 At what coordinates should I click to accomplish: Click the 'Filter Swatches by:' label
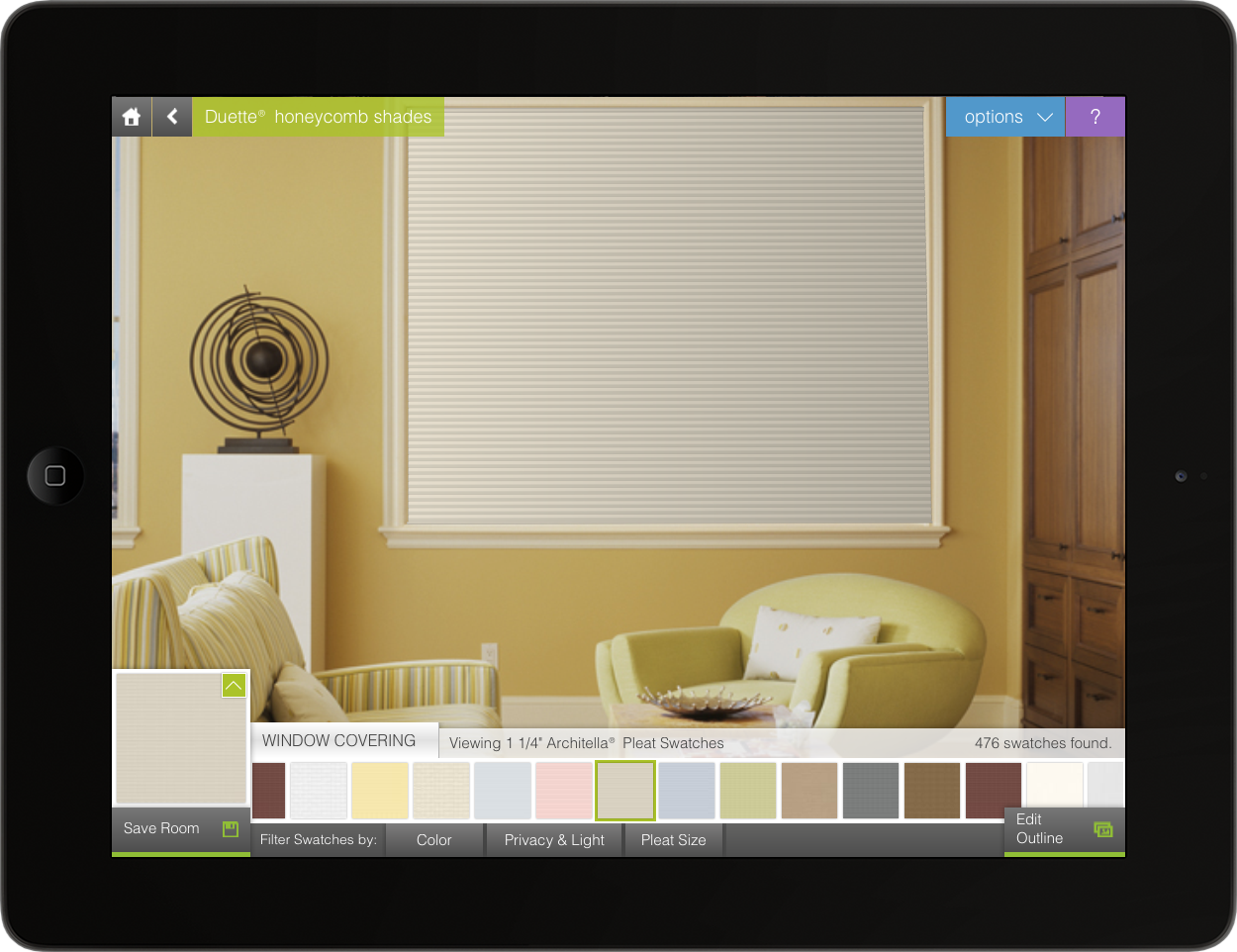(x=319, y=840)
